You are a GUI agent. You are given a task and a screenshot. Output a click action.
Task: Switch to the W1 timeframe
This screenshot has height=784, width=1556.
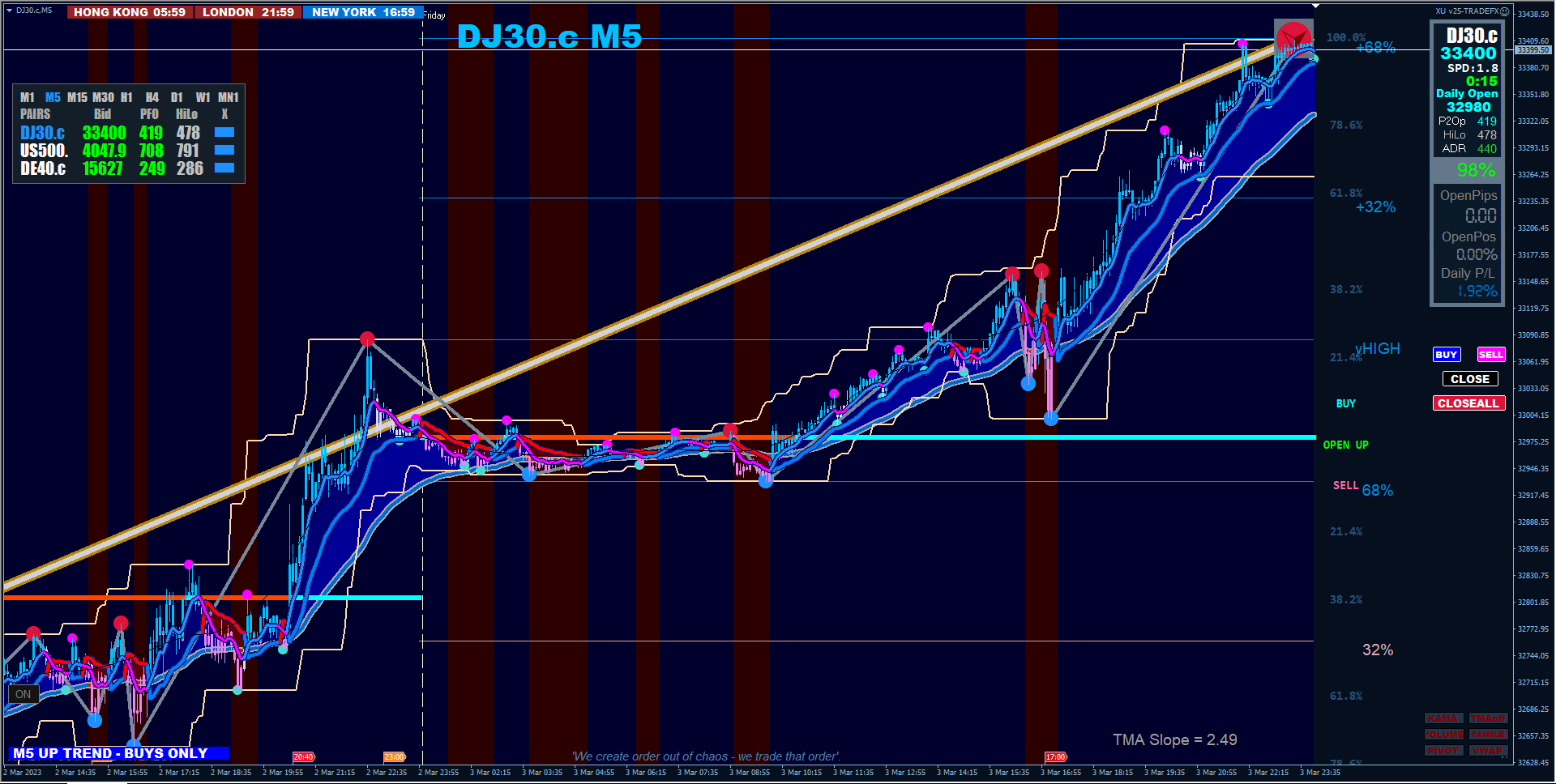[203, 97]
